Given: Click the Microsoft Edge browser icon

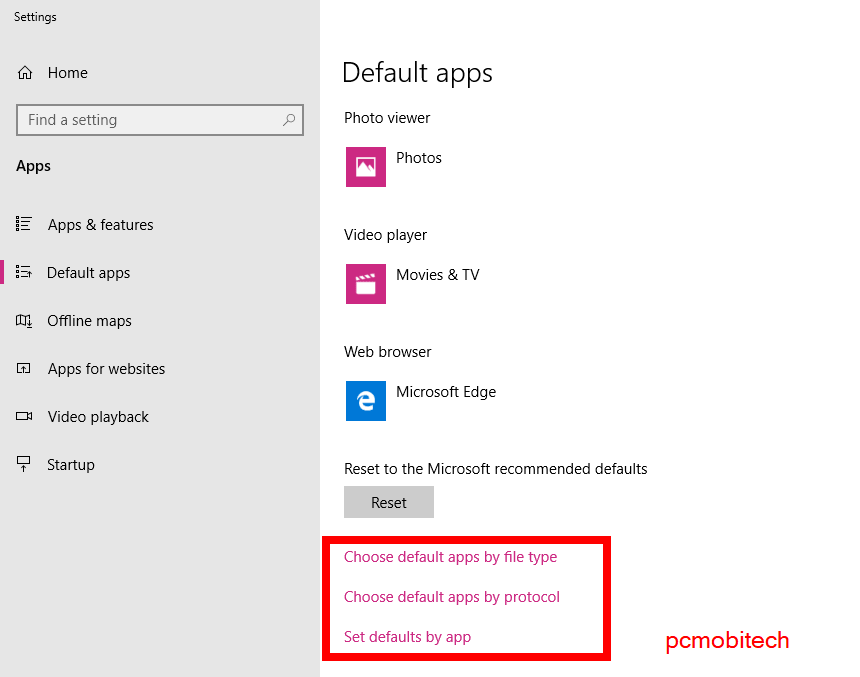Looking at the screenshot, I should 366,400.
